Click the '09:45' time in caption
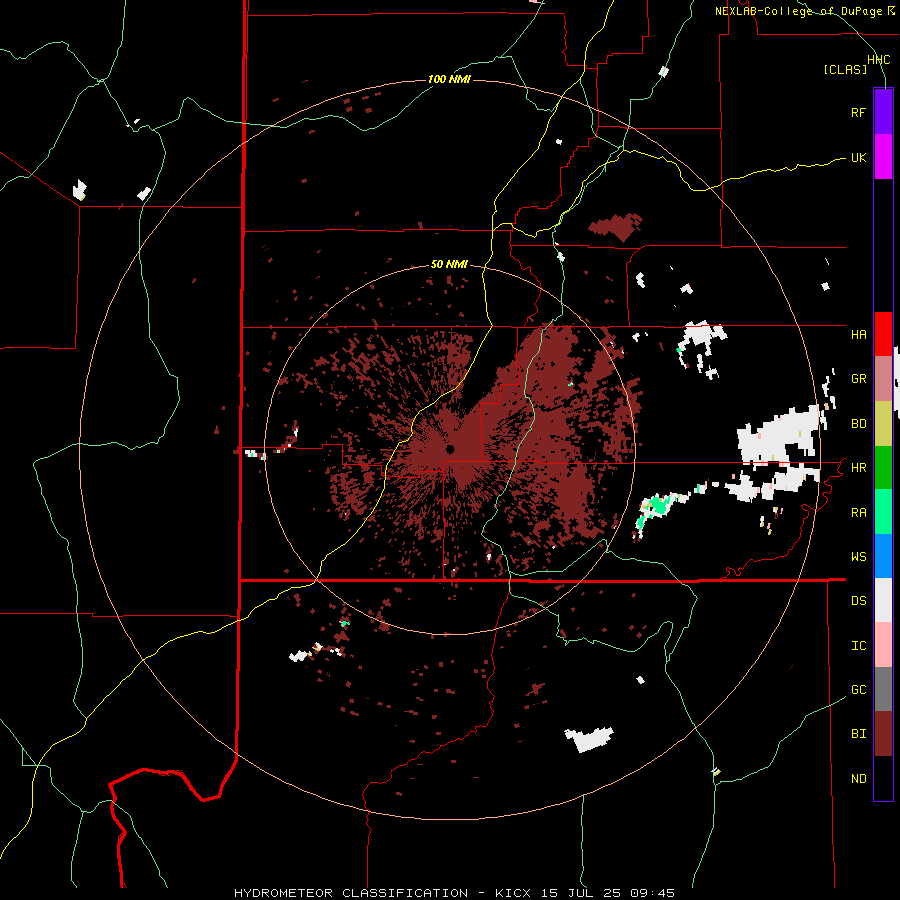The width and height of the screenshot is (900, 900). [651, 893]
